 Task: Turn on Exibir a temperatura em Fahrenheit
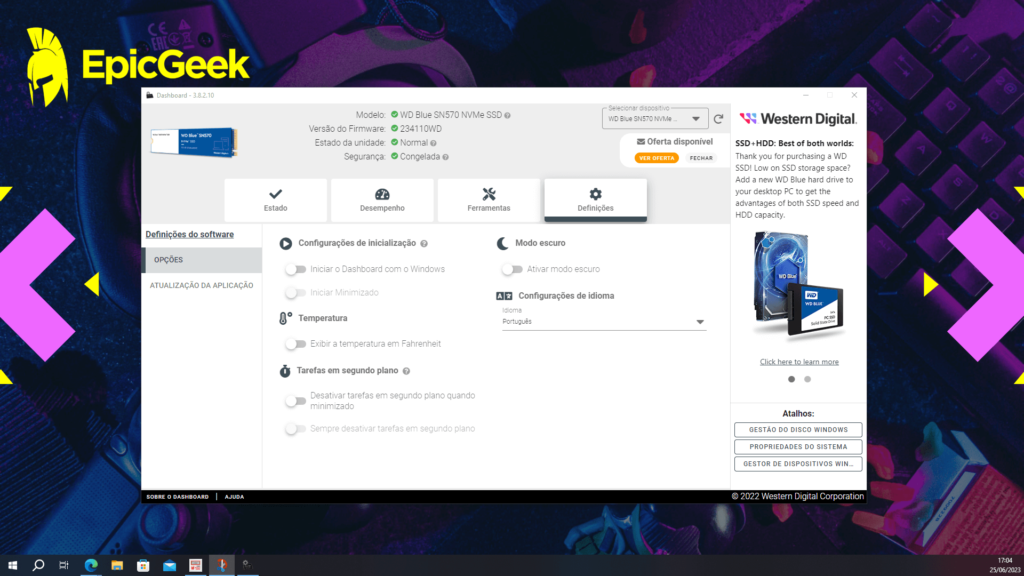(x=295, y=344)
